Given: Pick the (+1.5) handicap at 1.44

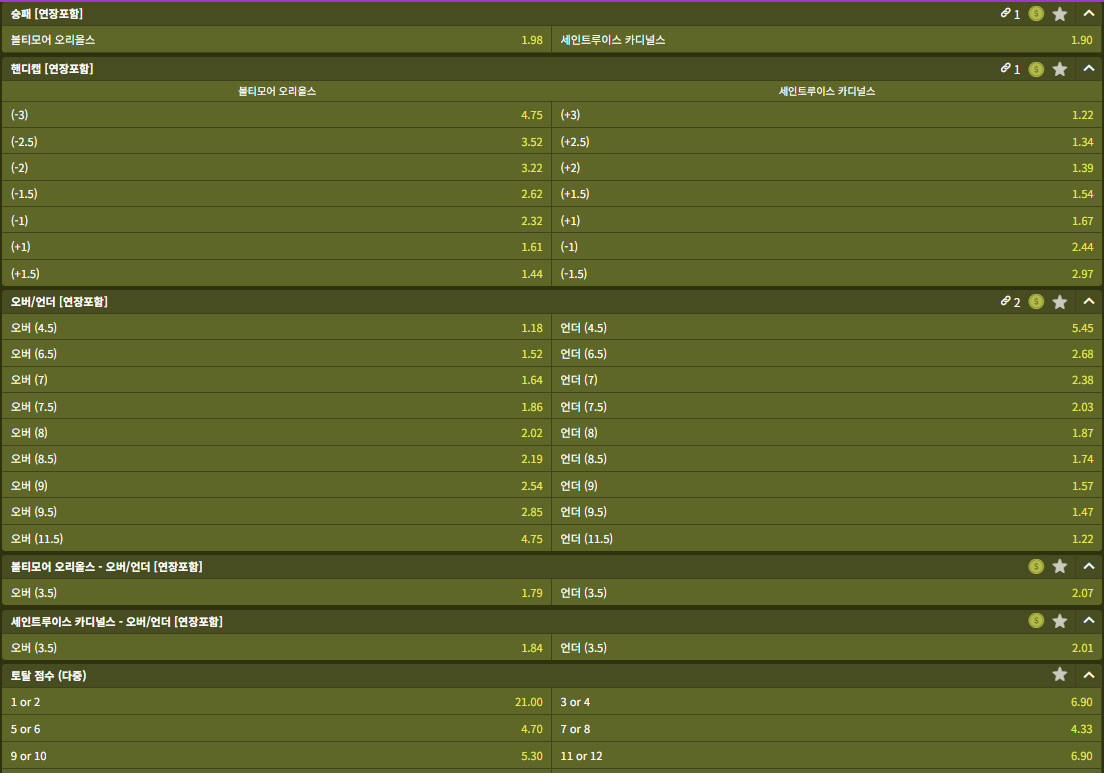Looking at the screenshot, I should pos(277,273).
